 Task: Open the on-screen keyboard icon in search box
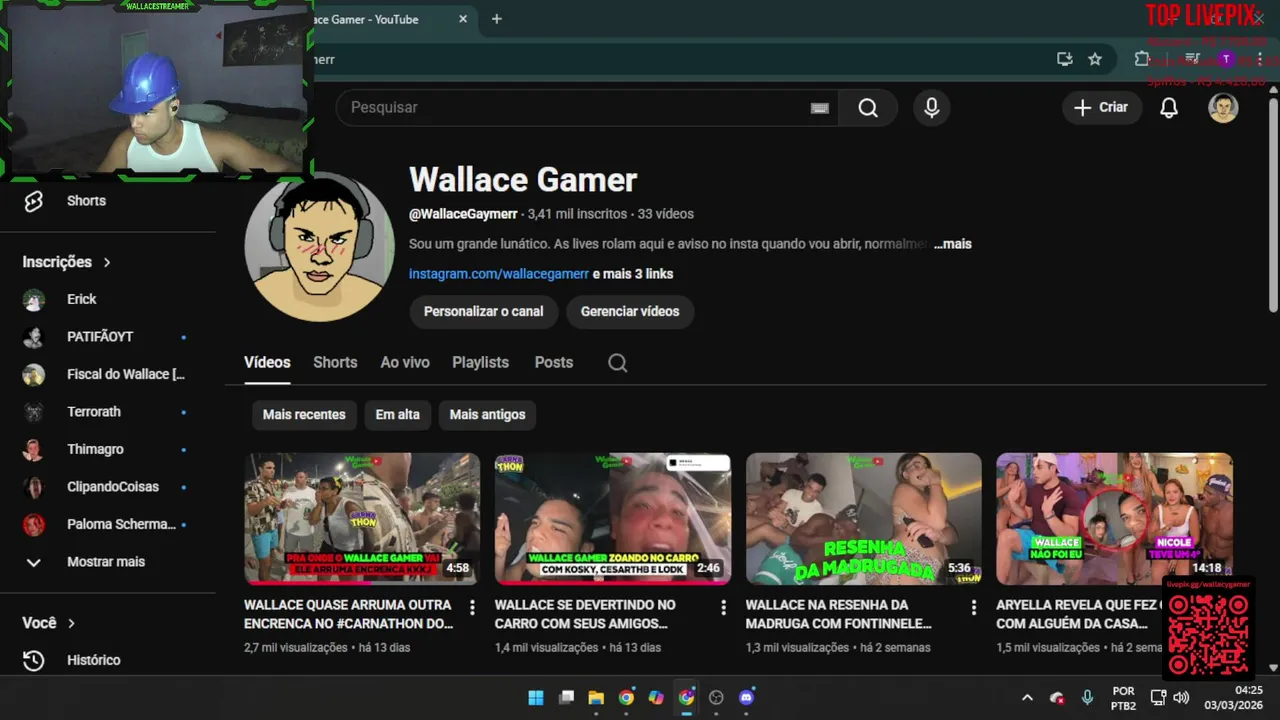pyautogui.click(x=819, y=108)
